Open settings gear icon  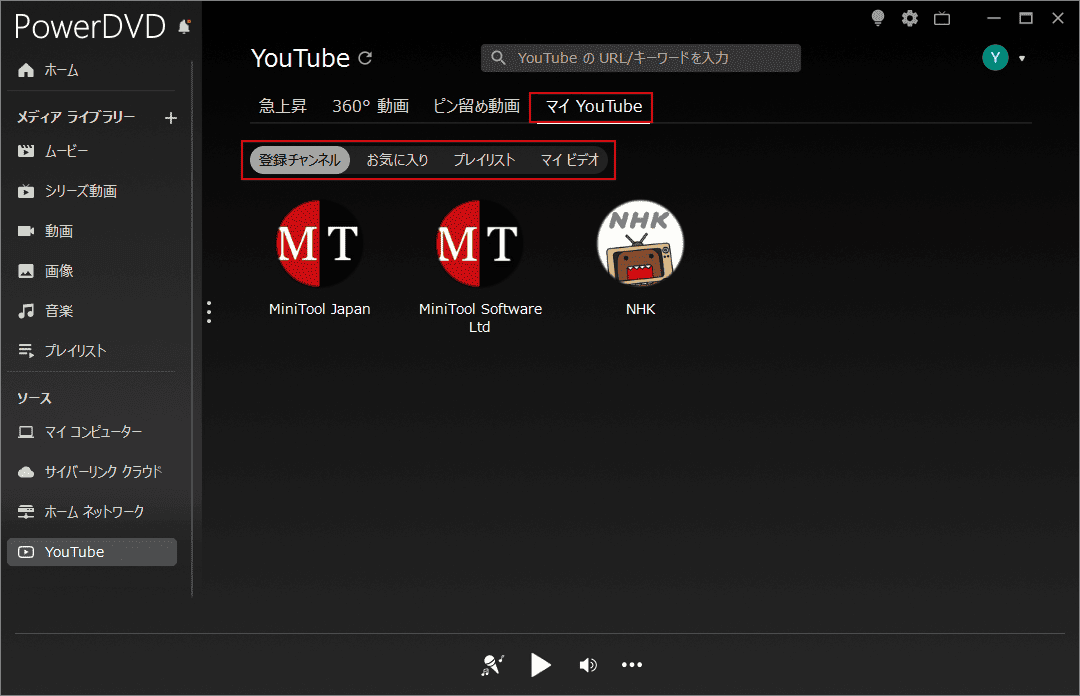(910, 19)
